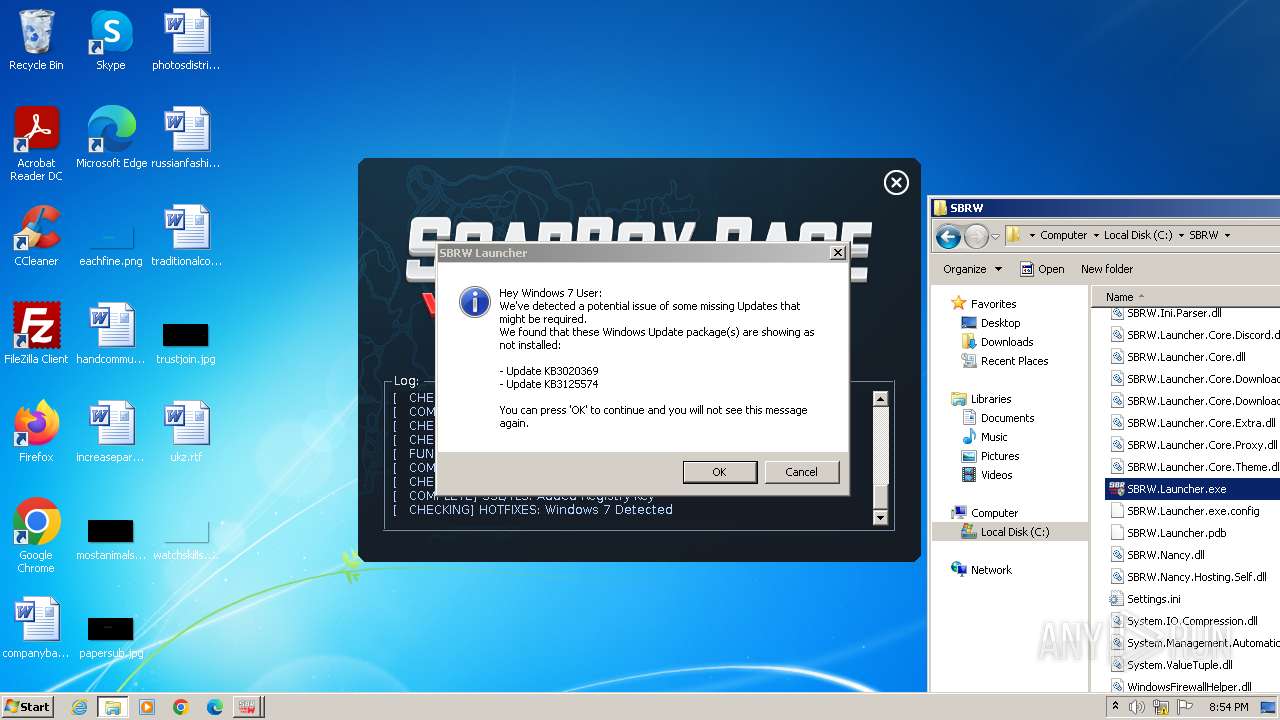Click Open in the Explorer toolbar
1280x720 pixels.
(x=1042, y=269)
